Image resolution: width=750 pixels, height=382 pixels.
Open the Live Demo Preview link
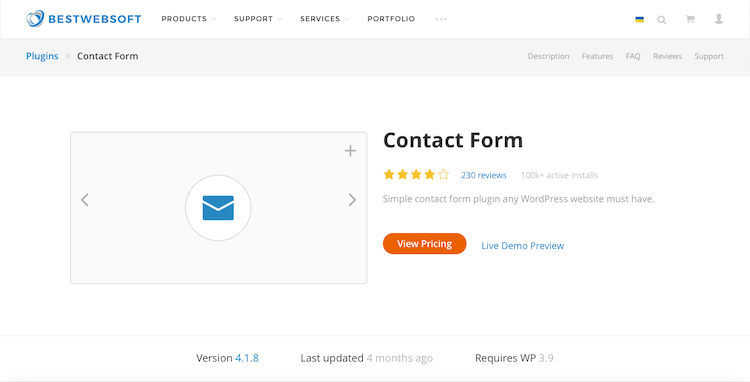[x=522, y=245]
